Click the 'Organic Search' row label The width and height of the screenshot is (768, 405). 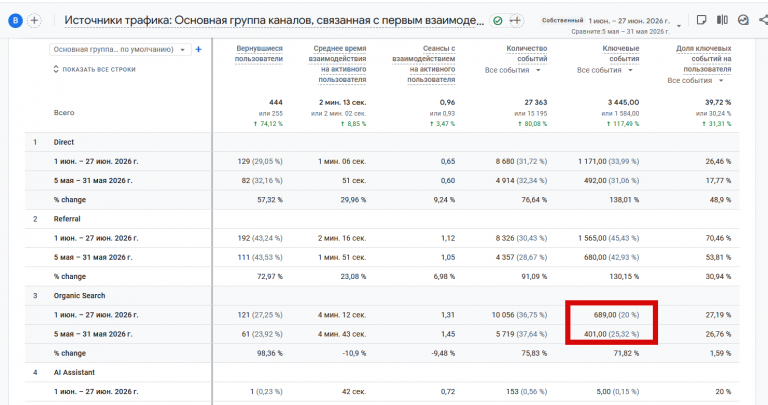point(79,296)
